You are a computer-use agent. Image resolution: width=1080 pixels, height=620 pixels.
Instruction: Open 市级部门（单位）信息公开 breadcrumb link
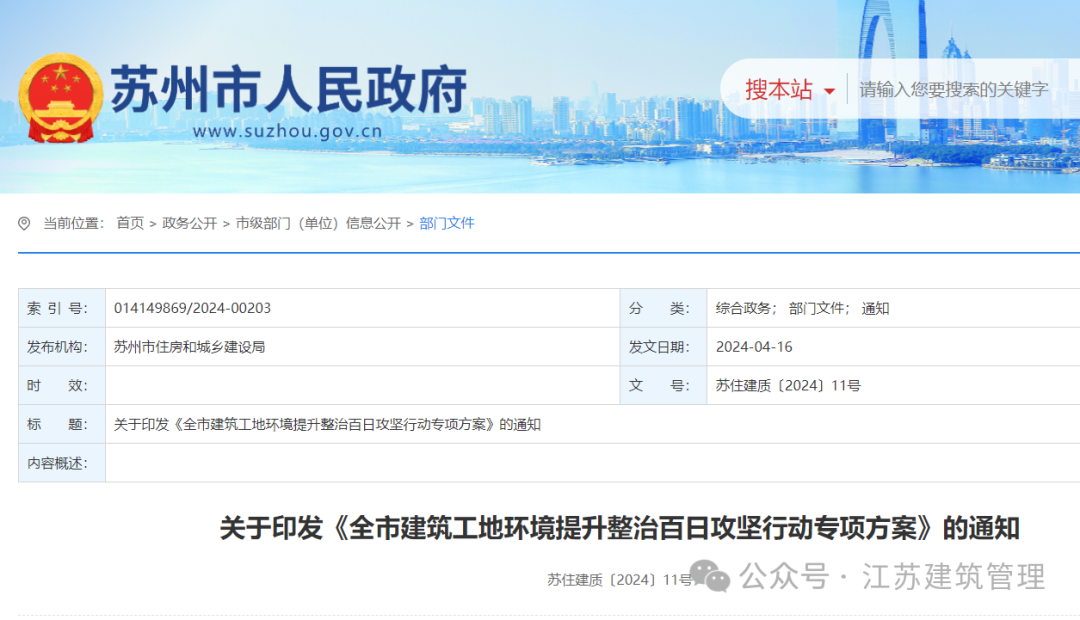[x=318, y=223]
